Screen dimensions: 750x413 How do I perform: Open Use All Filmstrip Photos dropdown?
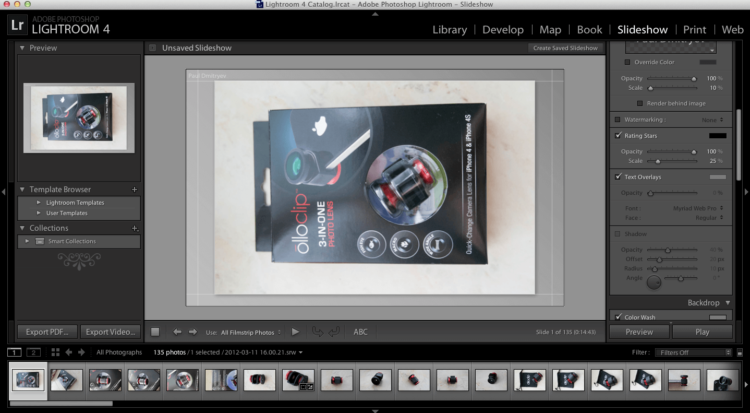pyautogui.click(x=251, y=332)
